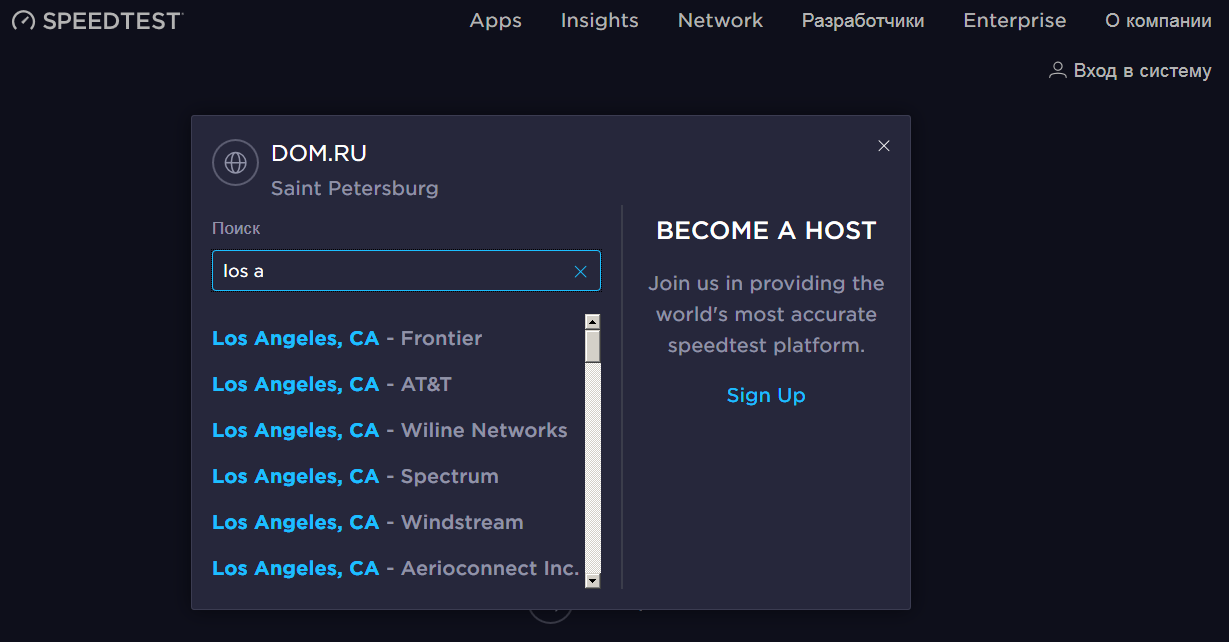Image resolution: width=1229 pixels, height=642 pixels.
Task: Click the Вход в систему link
Action: coord(1142,71)
